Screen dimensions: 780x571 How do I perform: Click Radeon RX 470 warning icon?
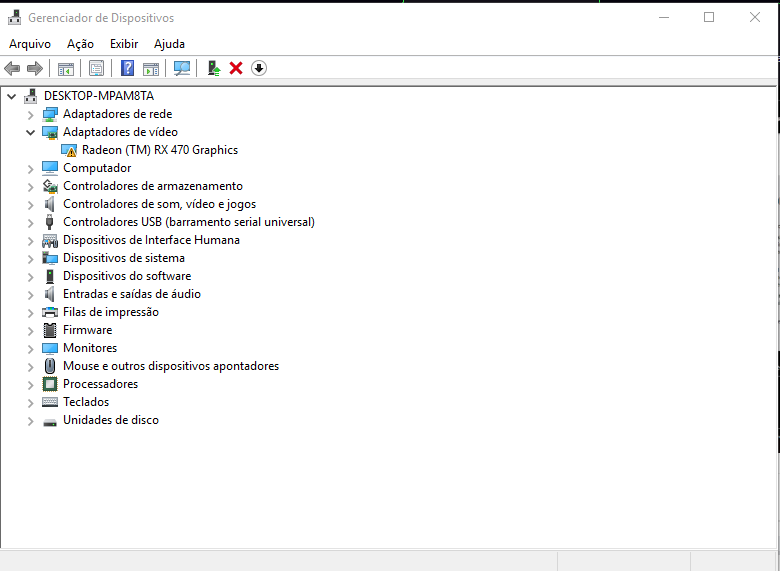(x=69, y=150)
